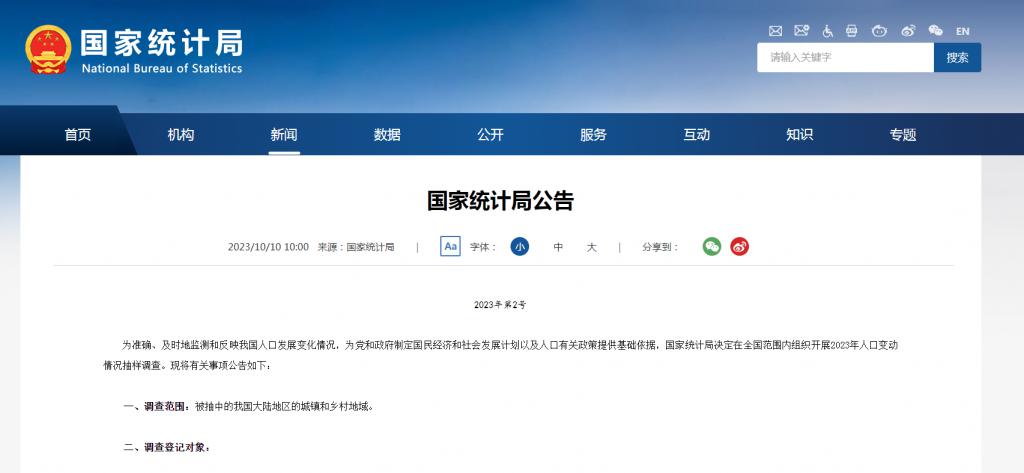Share article via green WeChat icon

pos(712,246)
